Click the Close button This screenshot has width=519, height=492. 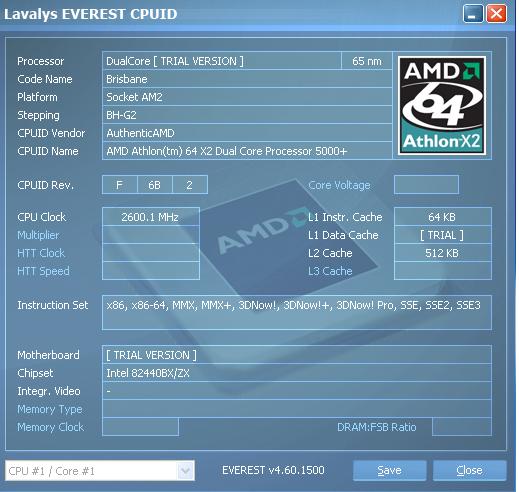(x=469, y=470)
